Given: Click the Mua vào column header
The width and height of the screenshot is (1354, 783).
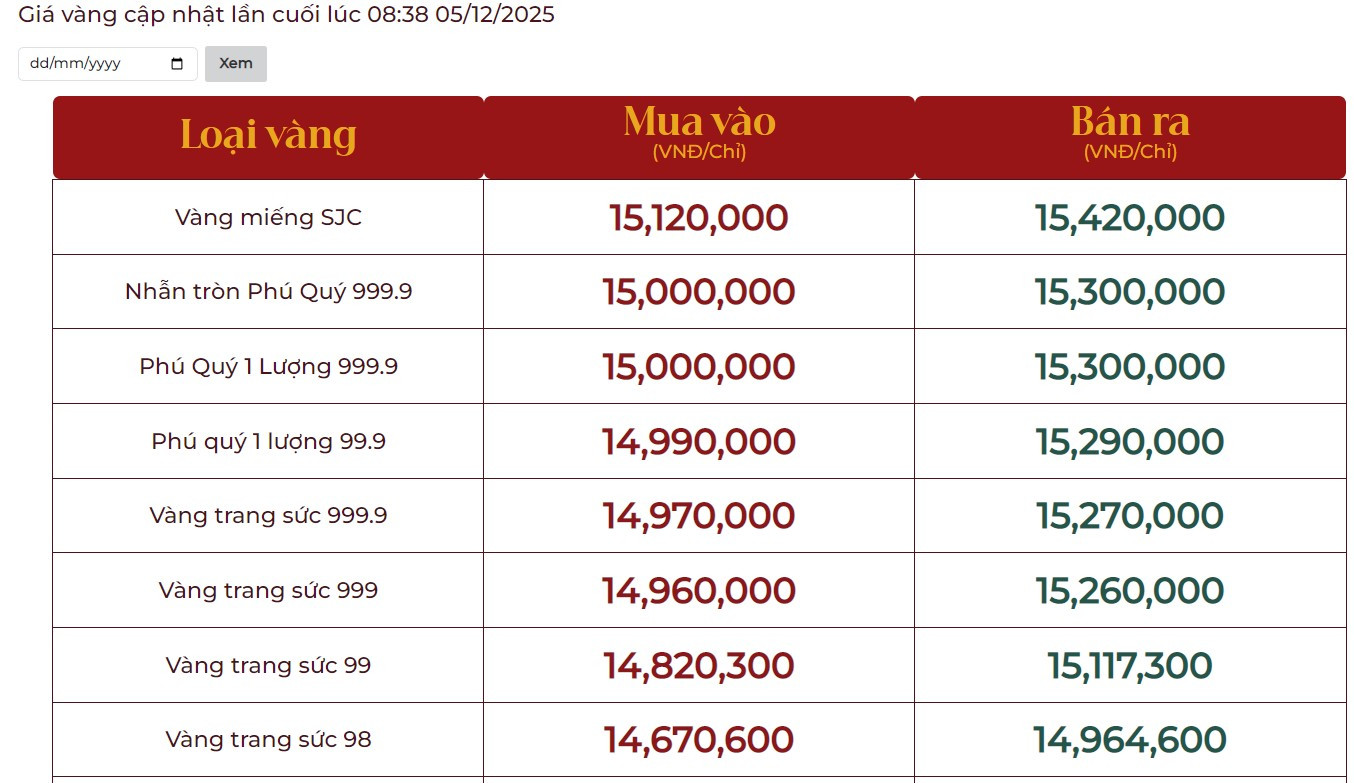Looking at the screenshot, I should click(x=699, y=133).
